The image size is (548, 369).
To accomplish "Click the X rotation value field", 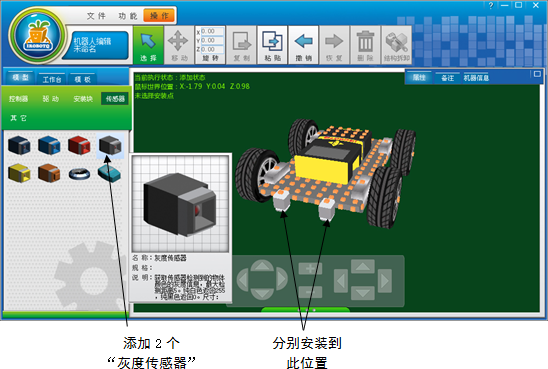I will (212, 31).
